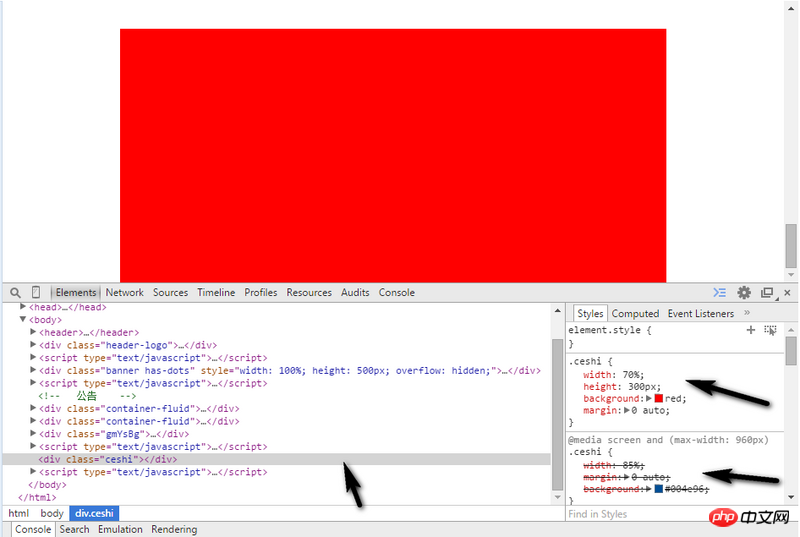Open the Sources tab
The image size is (800, 537).
pyautogui.click(x=170, y=292)
